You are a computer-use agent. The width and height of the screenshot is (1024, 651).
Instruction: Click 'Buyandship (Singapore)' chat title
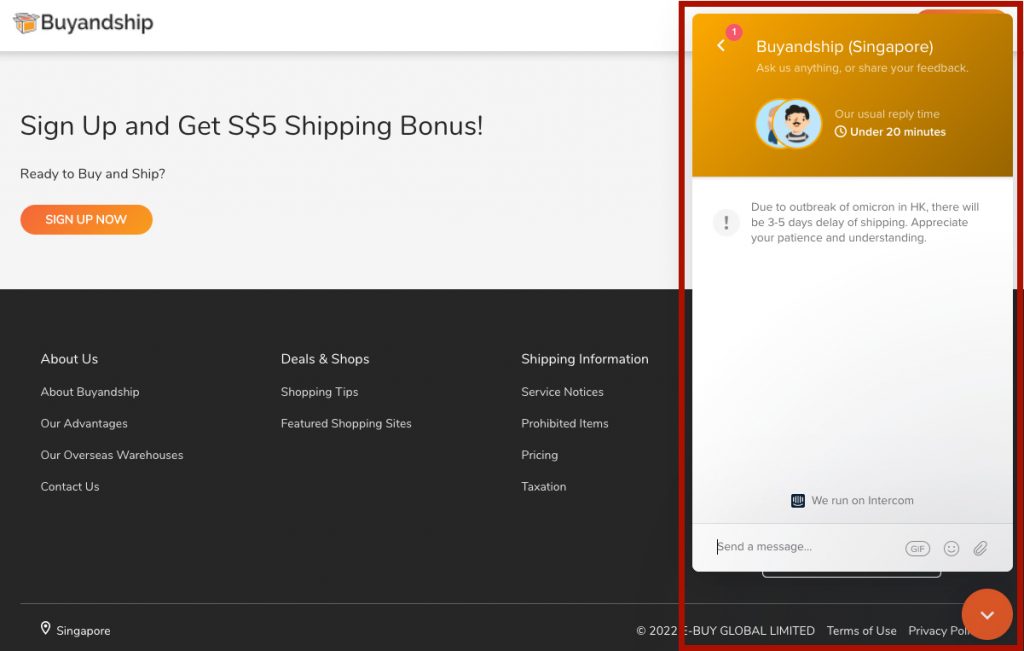tap(844, 47)
